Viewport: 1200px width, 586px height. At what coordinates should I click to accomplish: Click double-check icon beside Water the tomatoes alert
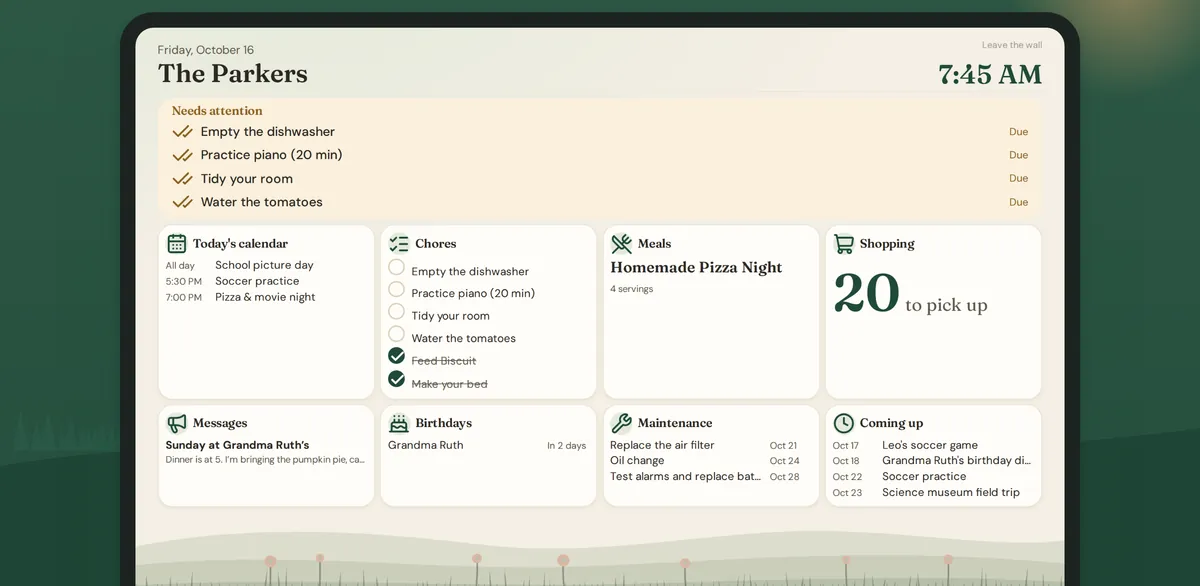pos(182,202)
